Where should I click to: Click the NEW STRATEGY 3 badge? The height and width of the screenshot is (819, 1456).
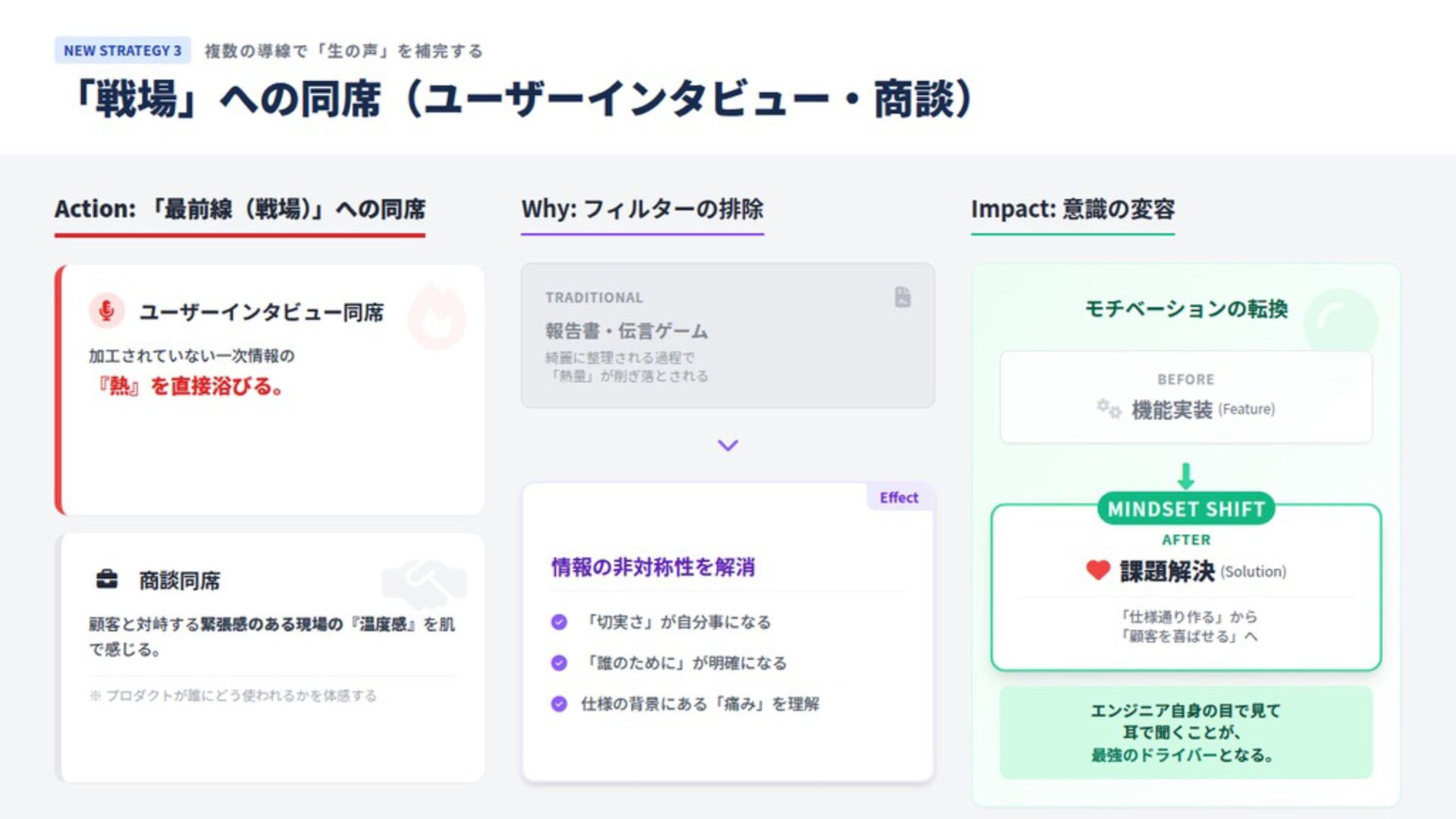click(x=122, y=51)
